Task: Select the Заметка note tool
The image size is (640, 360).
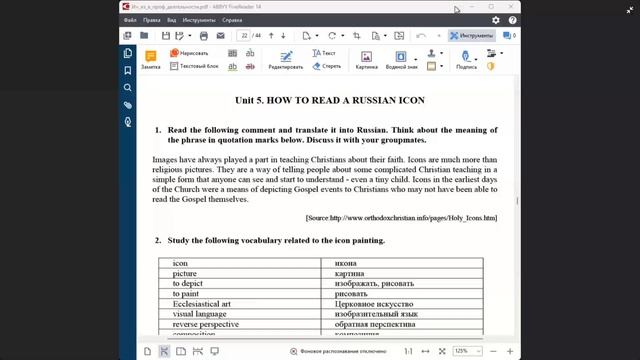Action: [151, 60]
